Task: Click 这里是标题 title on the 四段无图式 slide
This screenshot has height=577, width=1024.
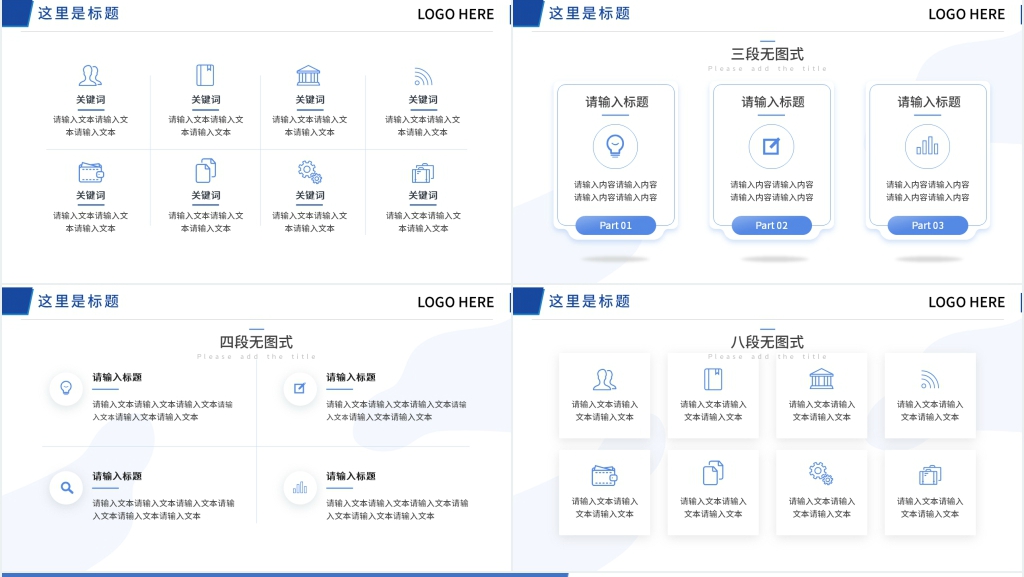Action: [x=78, y=302]
